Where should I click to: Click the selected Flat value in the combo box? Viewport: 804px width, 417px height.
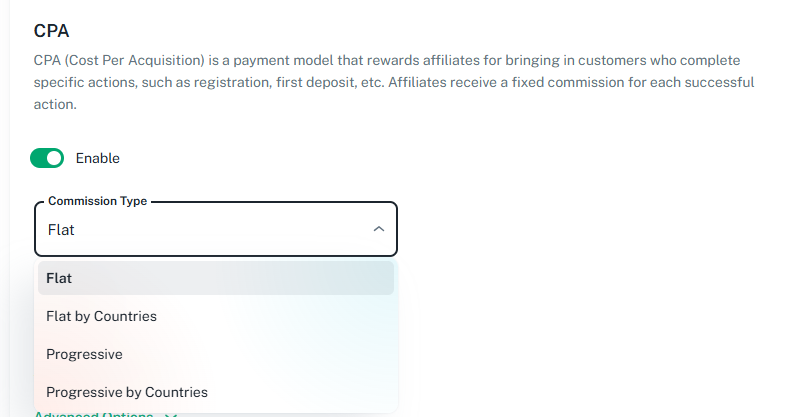click(61, 230)
